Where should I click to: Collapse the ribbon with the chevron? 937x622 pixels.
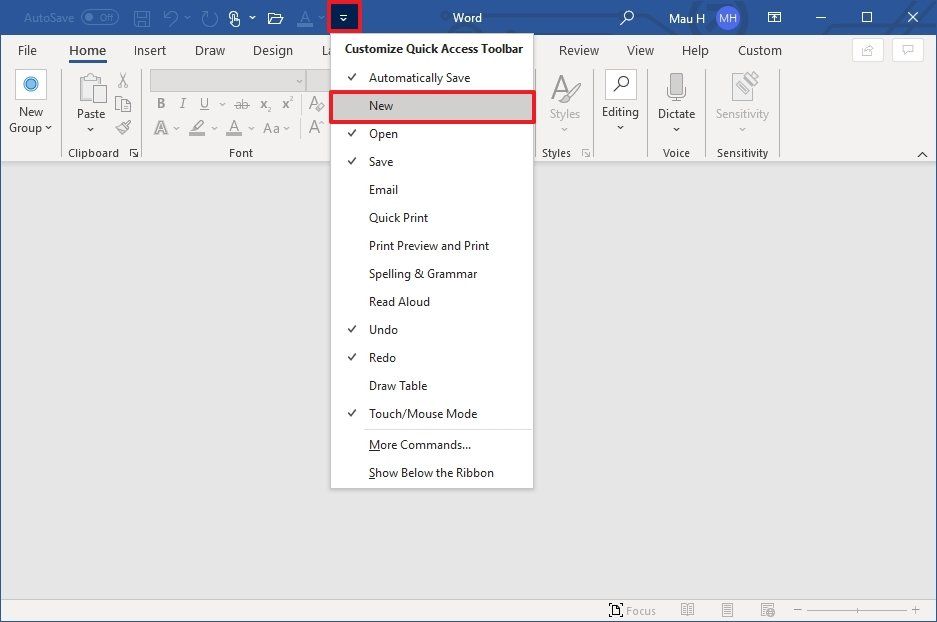922,155
